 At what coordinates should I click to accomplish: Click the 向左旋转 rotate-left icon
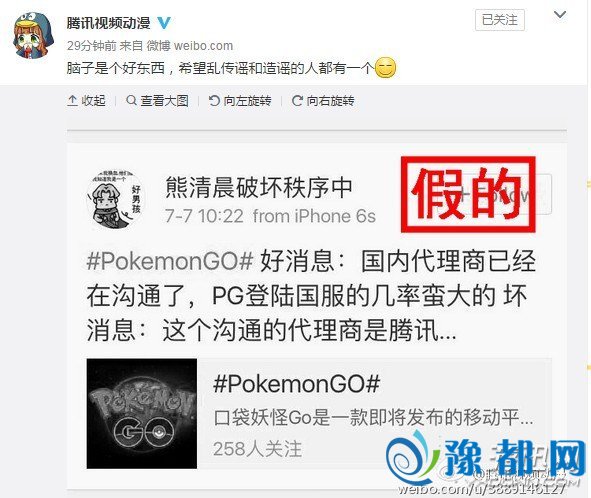coord(214,101)
